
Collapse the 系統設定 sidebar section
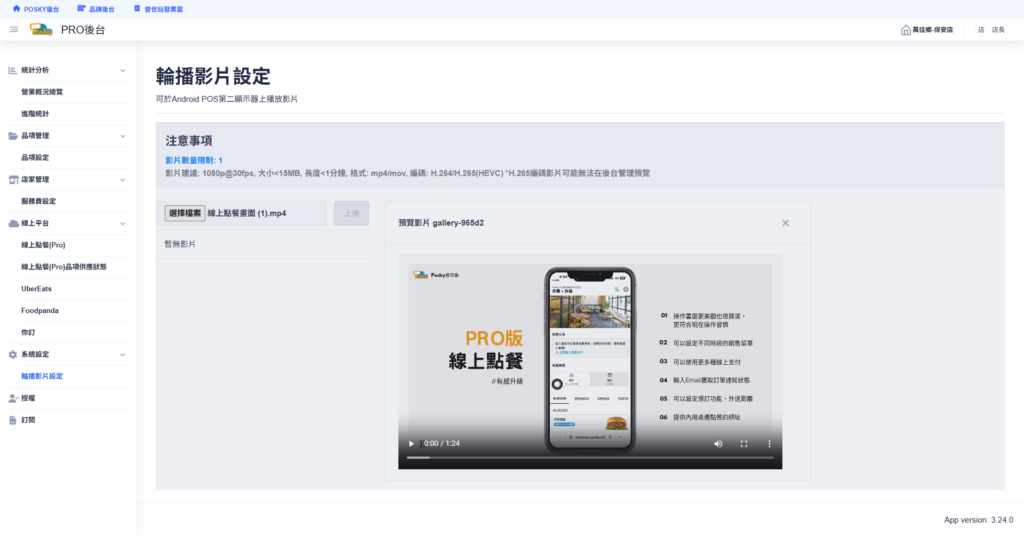[x=123, y=354]
